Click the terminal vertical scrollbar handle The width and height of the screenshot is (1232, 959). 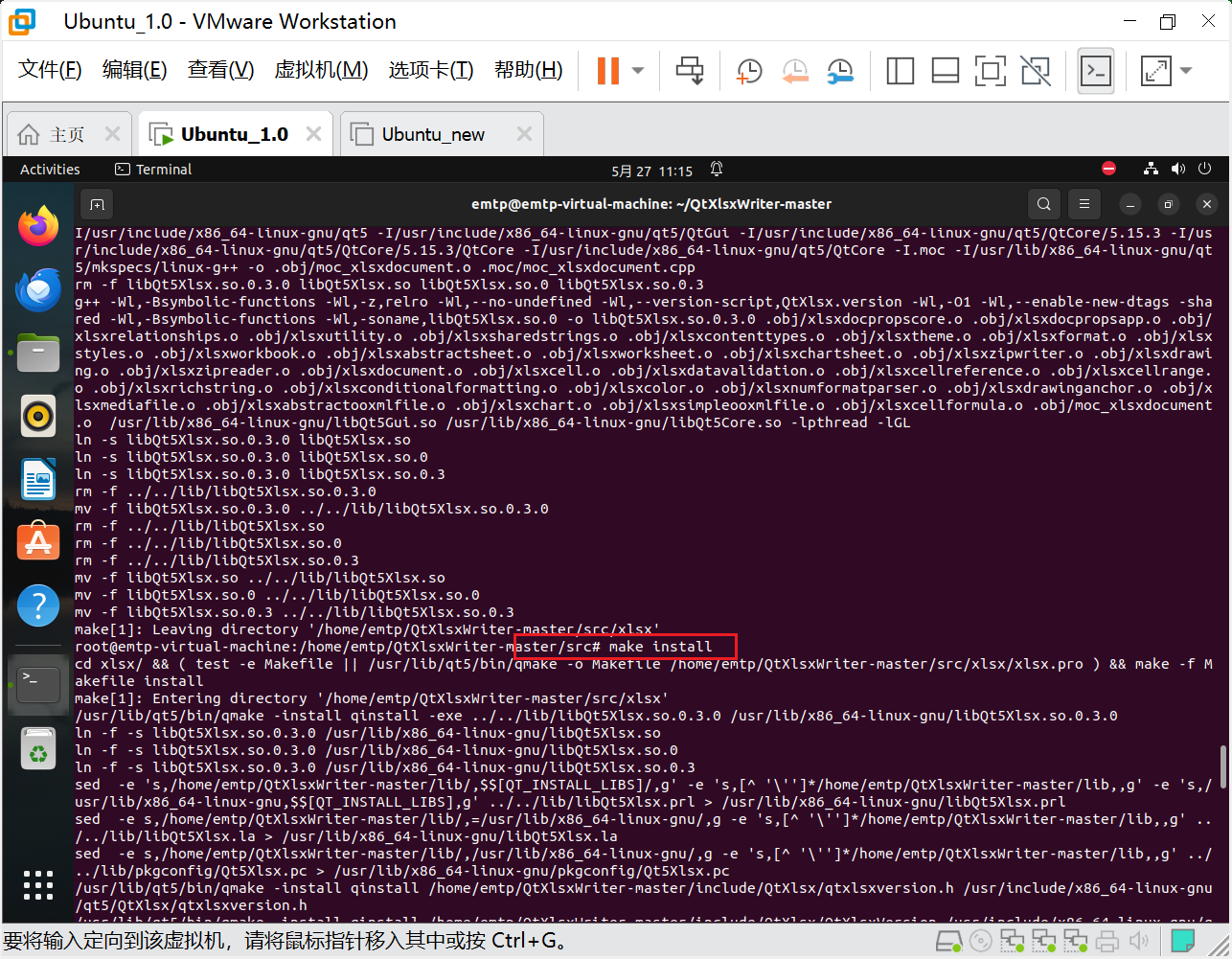point(1222,766)
